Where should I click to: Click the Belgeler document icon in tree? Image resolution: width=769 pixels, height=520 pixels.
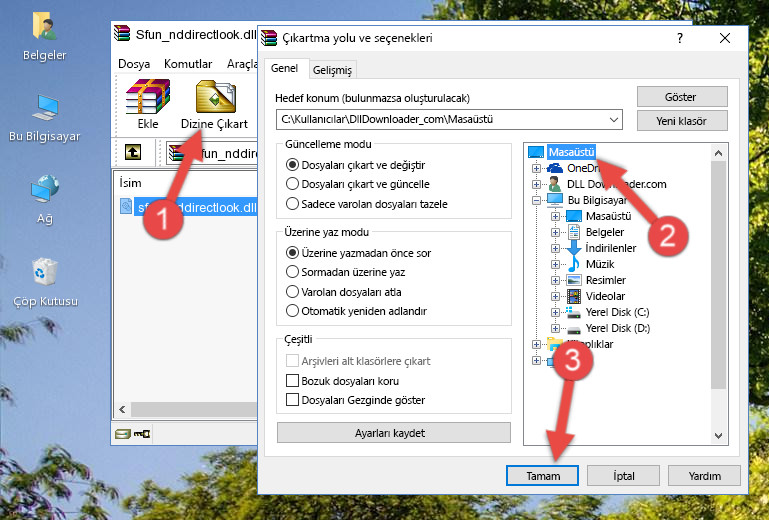[x=573, y=232]
